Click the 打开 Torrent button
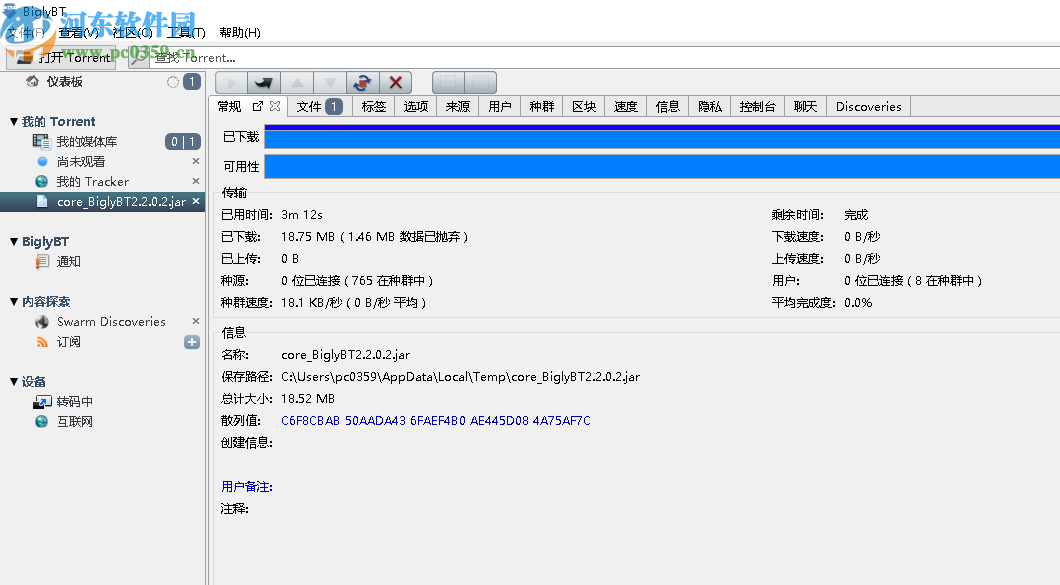 pos(60,57)
